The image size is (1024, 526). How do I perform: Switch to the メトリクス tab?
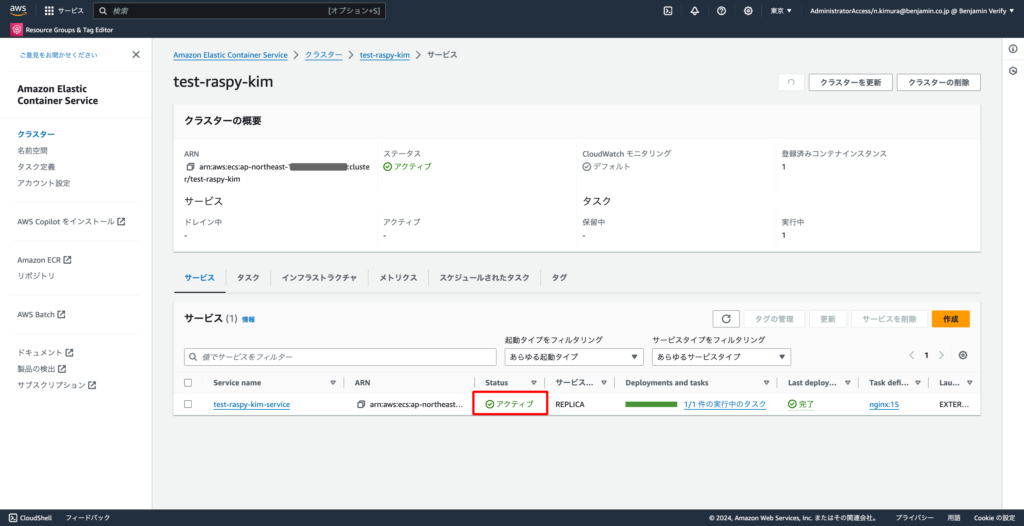tap(398, 278)
